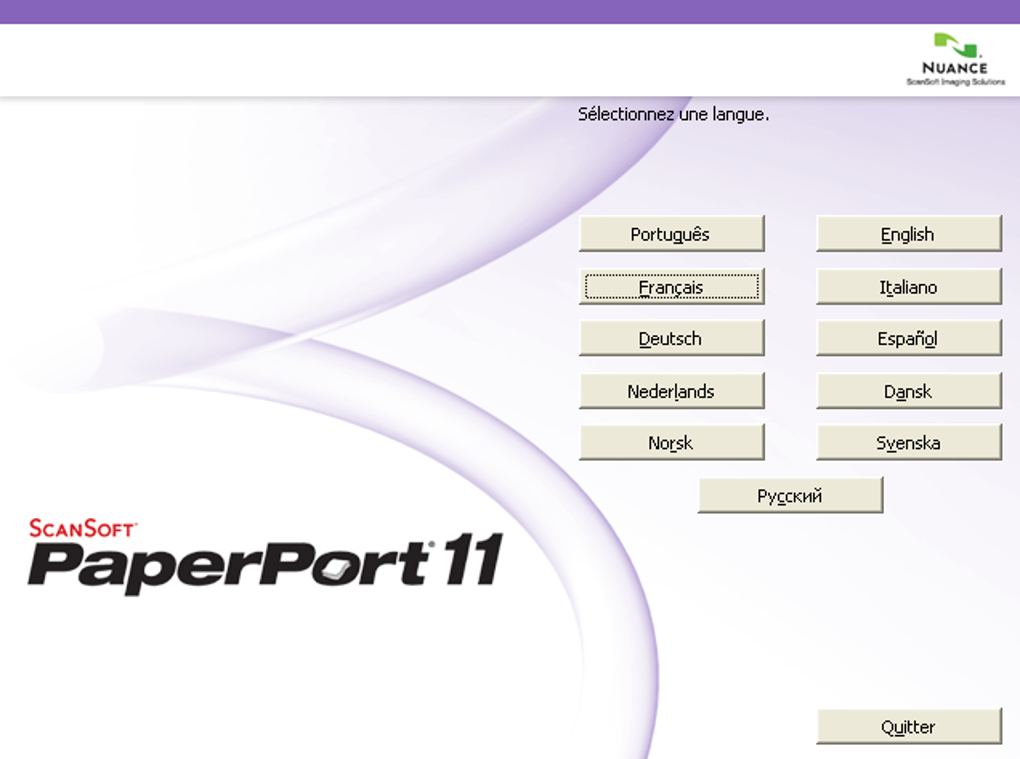Select Nederlands language option

[x=671, y=390]
